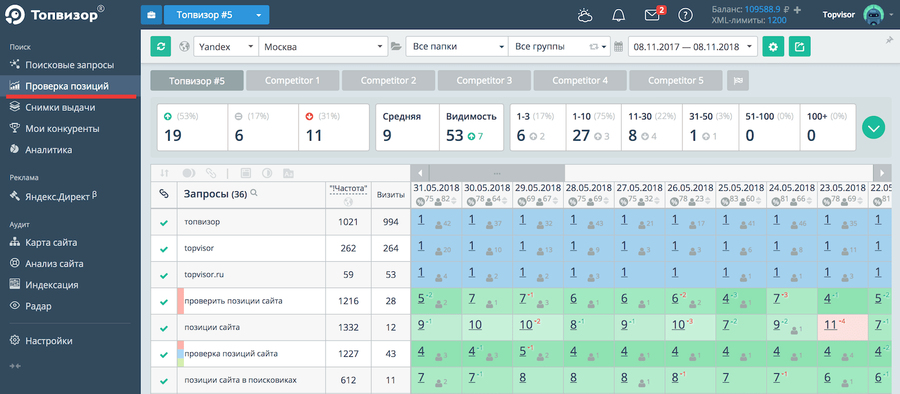Click the toggle-shaped icon in the table toolbar
The height and width of the screenshot is (394, 900).
pos(189,173)
